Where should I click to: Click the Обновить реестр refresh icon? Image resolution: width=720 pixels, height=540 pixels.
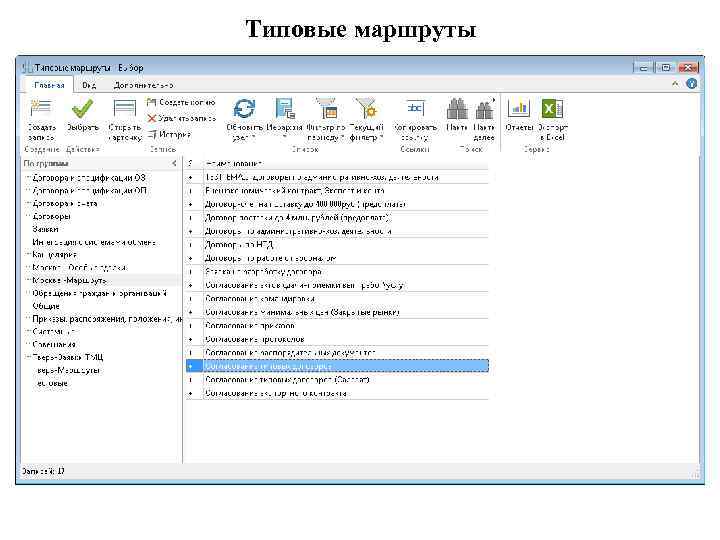tap(244, 109)
